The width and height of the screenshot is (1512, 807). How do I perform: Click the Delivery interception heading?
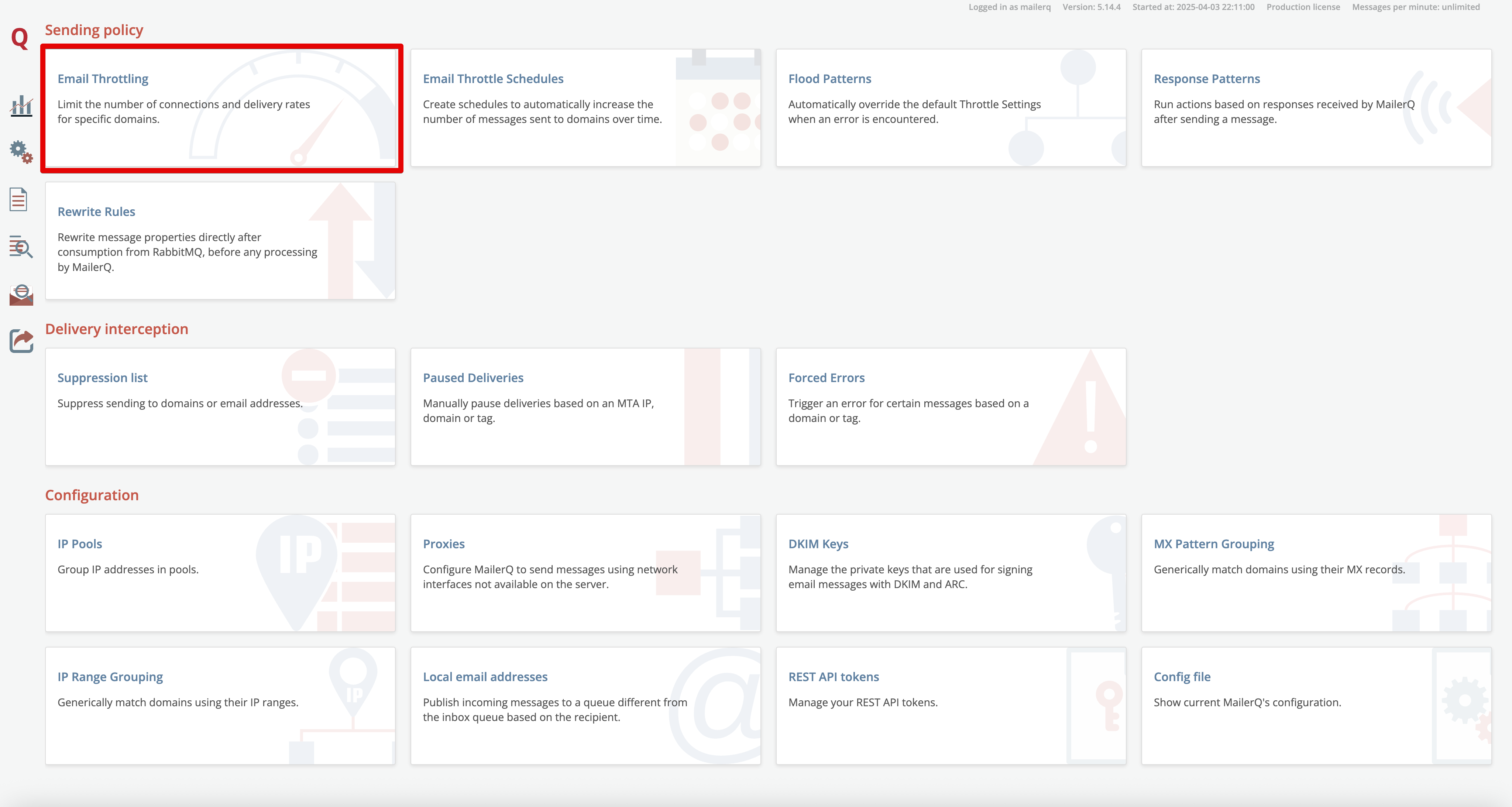click(117, 329)
